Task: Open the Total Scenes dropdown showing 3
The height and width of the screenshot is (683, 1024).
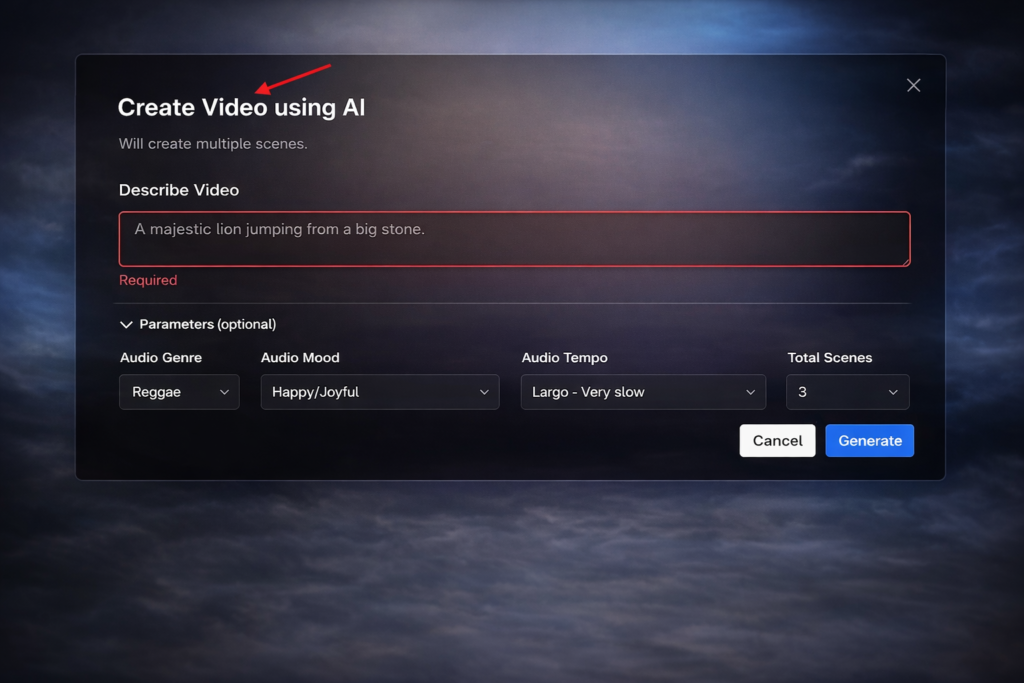Action: click(x=848, y=392)
